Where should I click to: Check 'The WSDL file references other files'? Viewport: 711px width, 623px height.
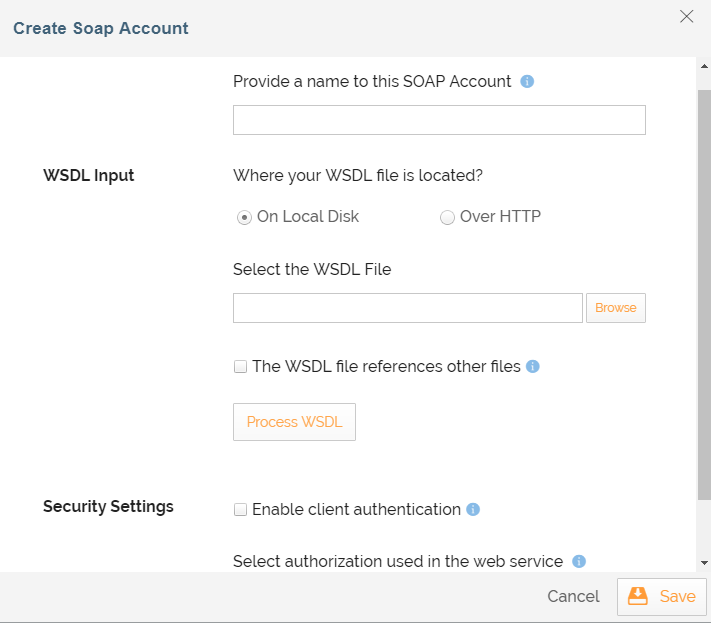click(240, 367)
